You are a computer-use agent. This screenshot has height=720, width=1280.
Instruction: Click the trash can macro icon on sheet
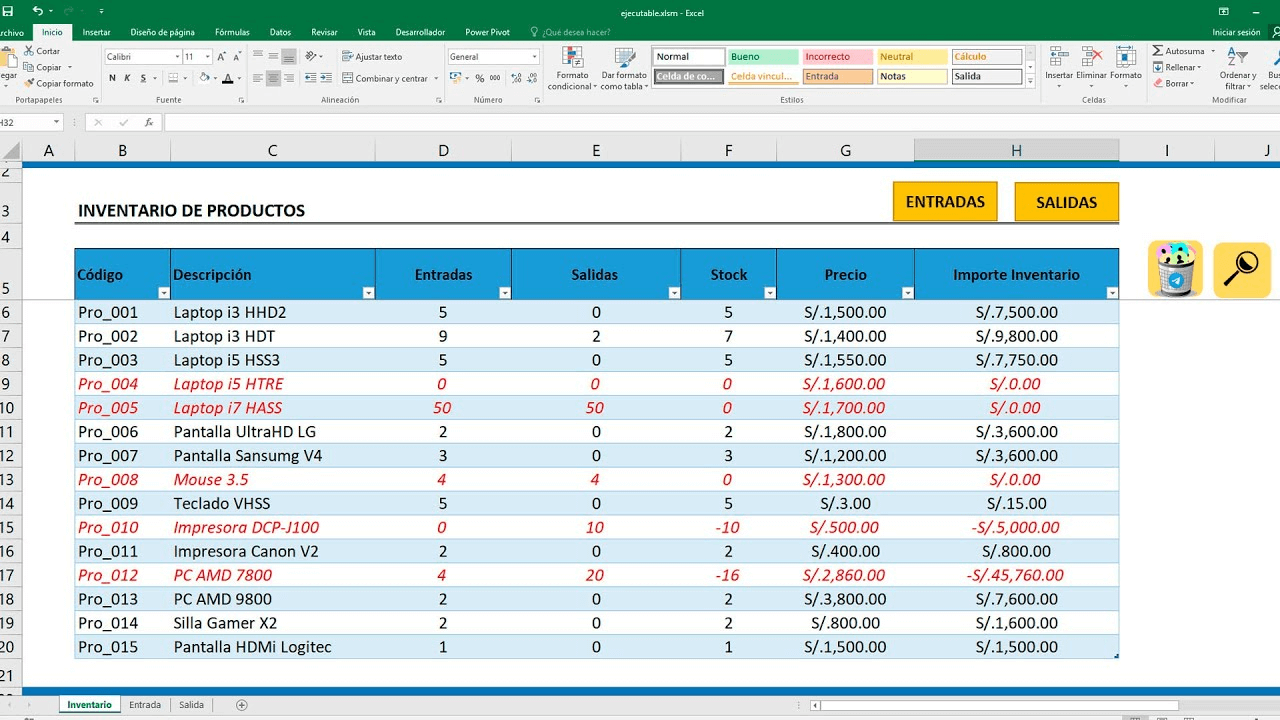pyautogui.click(x=1175, y=270)
